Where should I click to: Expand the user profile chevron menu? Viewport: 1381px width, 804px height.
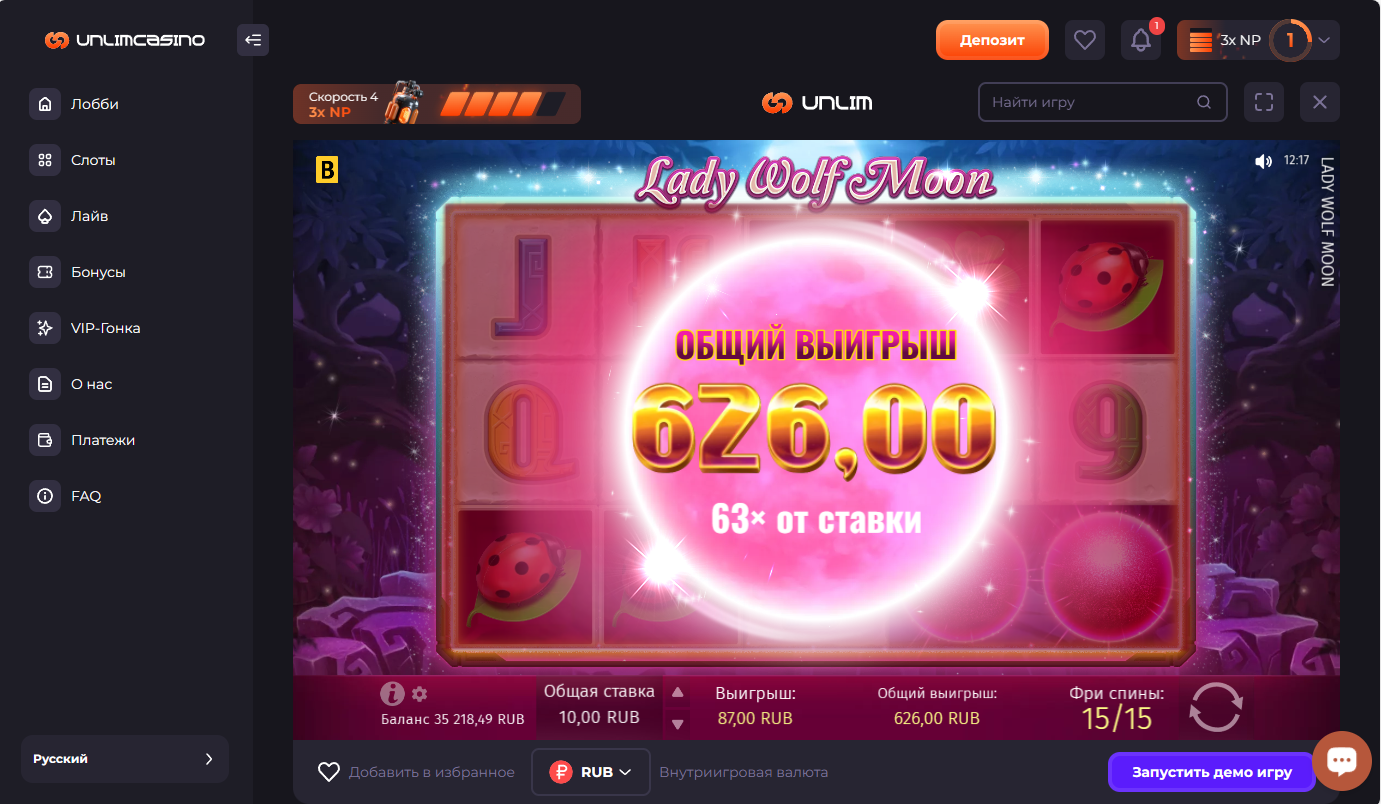click(1324, 40)
